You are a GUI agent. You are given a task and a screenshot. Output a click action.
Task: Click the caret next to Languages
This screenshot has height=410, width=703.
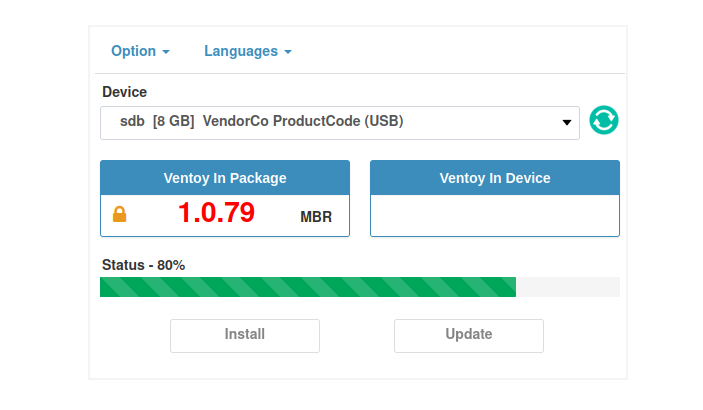(288, 52)
